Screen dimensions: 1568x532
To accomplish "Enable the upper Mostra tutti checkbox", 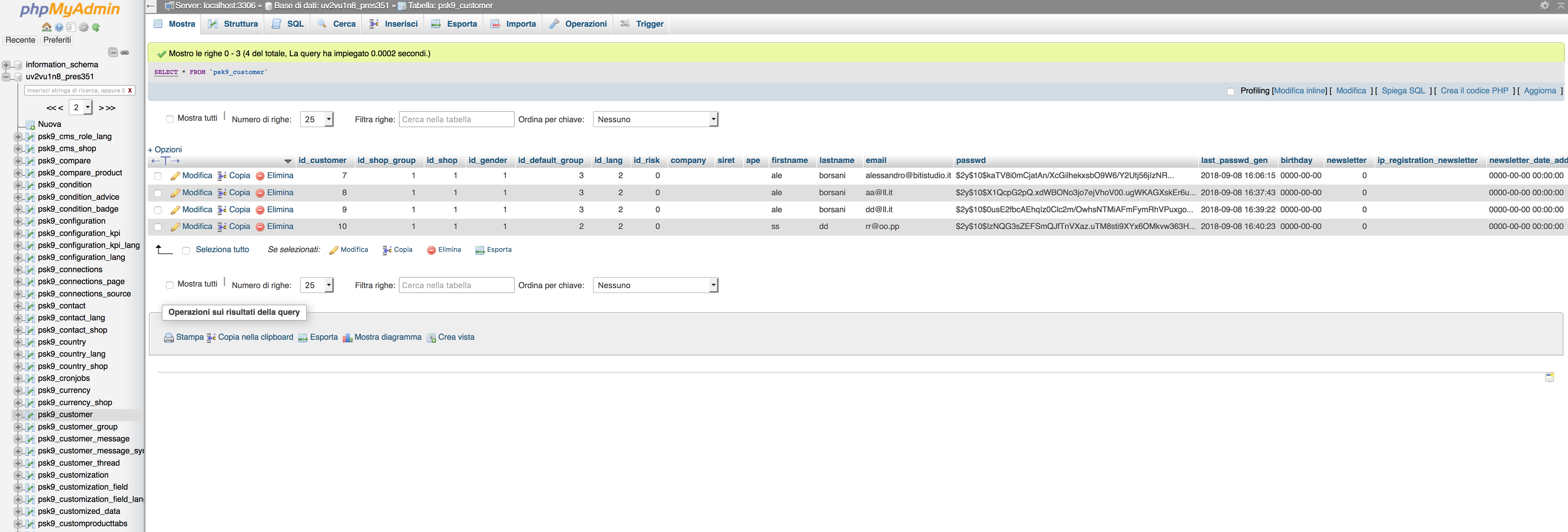I will [x=170, y=119].
